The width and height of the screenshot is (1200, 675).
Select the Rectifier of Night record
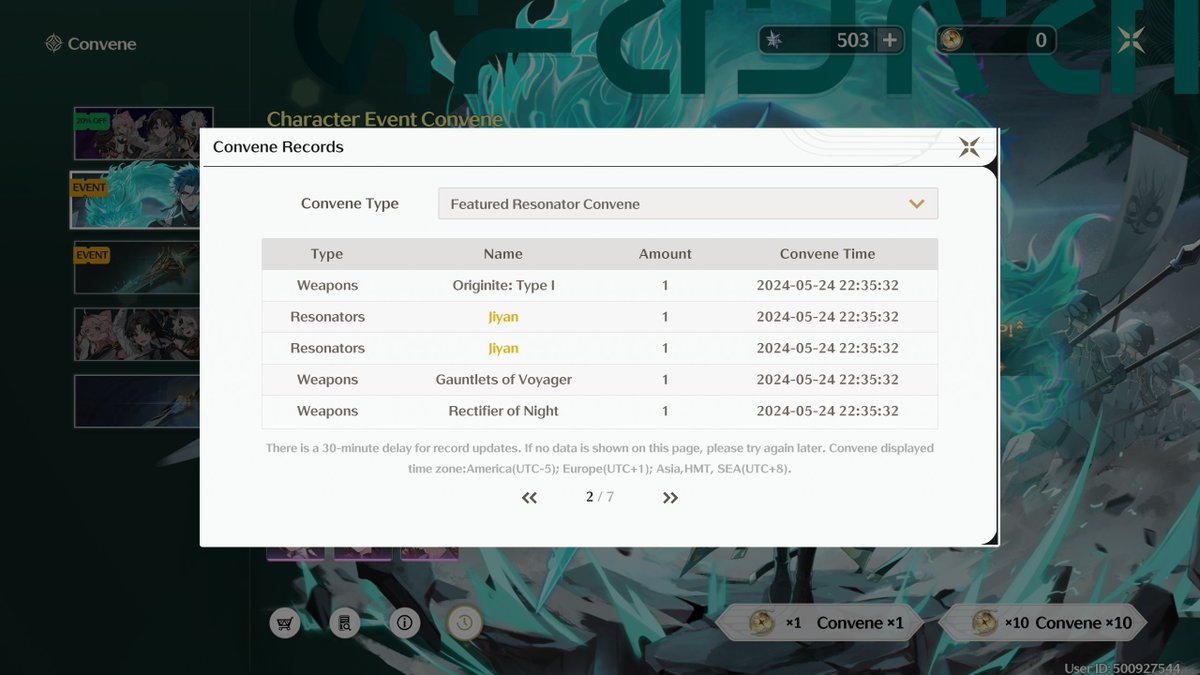tap(600, 411)
